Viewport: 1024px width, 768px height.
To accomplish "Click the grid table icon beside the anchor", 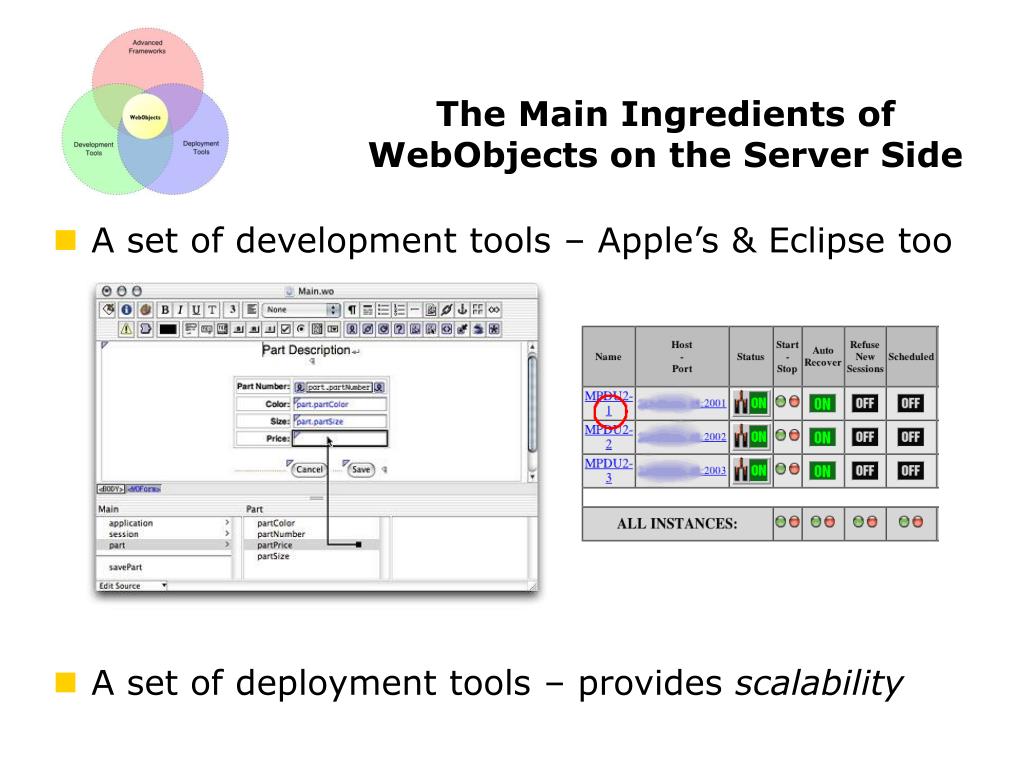I will click(478, 310).
